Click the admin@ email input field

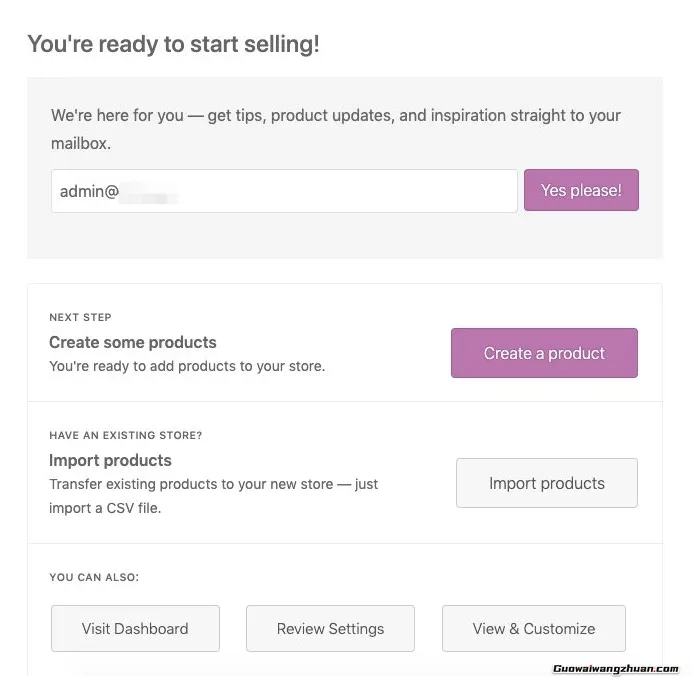pyautogui.click(x=284, y=191)
